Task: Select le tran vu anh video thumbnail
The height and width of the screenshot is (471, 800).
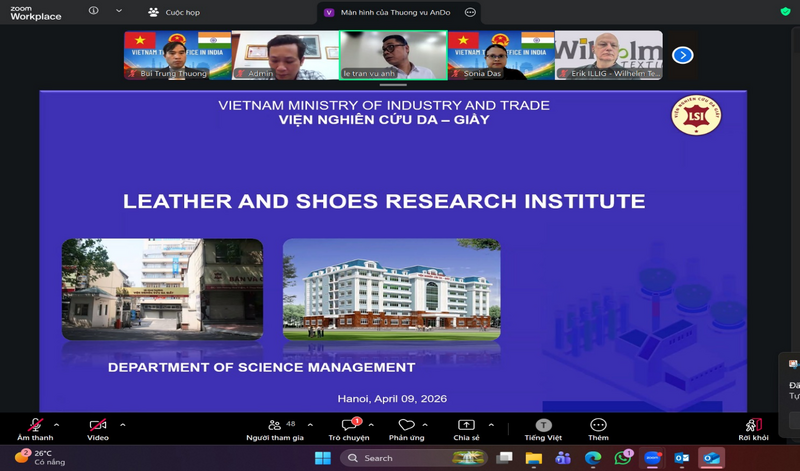Action: point(393,55)
